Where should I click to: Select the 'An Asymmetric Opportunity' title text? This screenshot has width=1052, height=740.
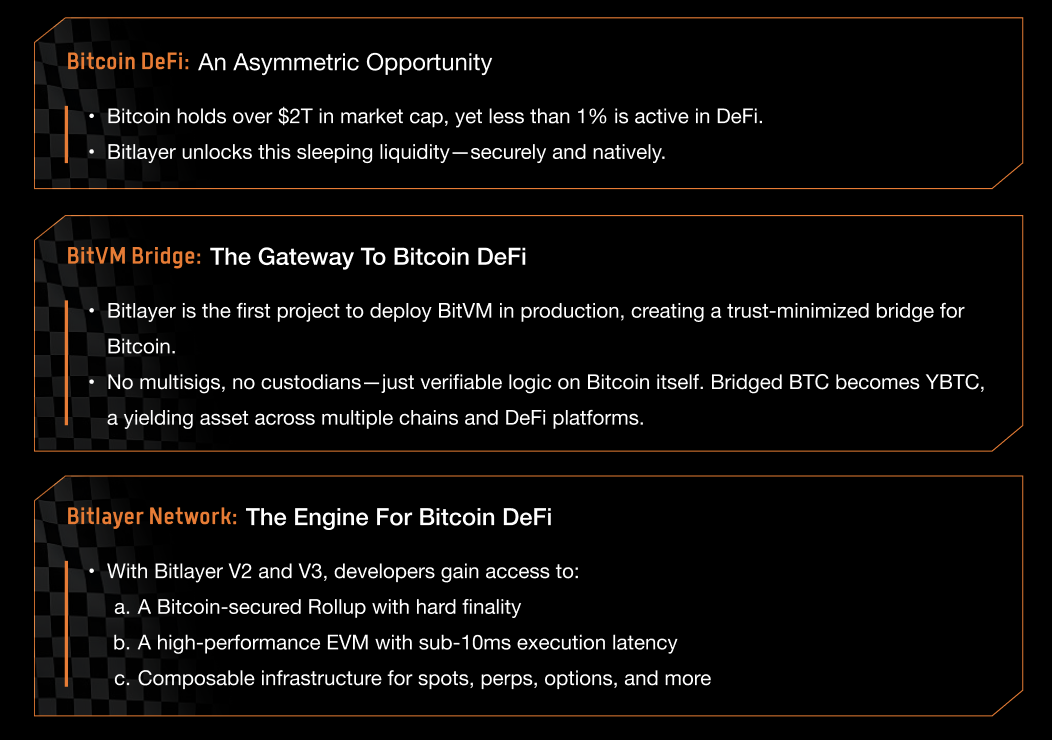(345, 62)
